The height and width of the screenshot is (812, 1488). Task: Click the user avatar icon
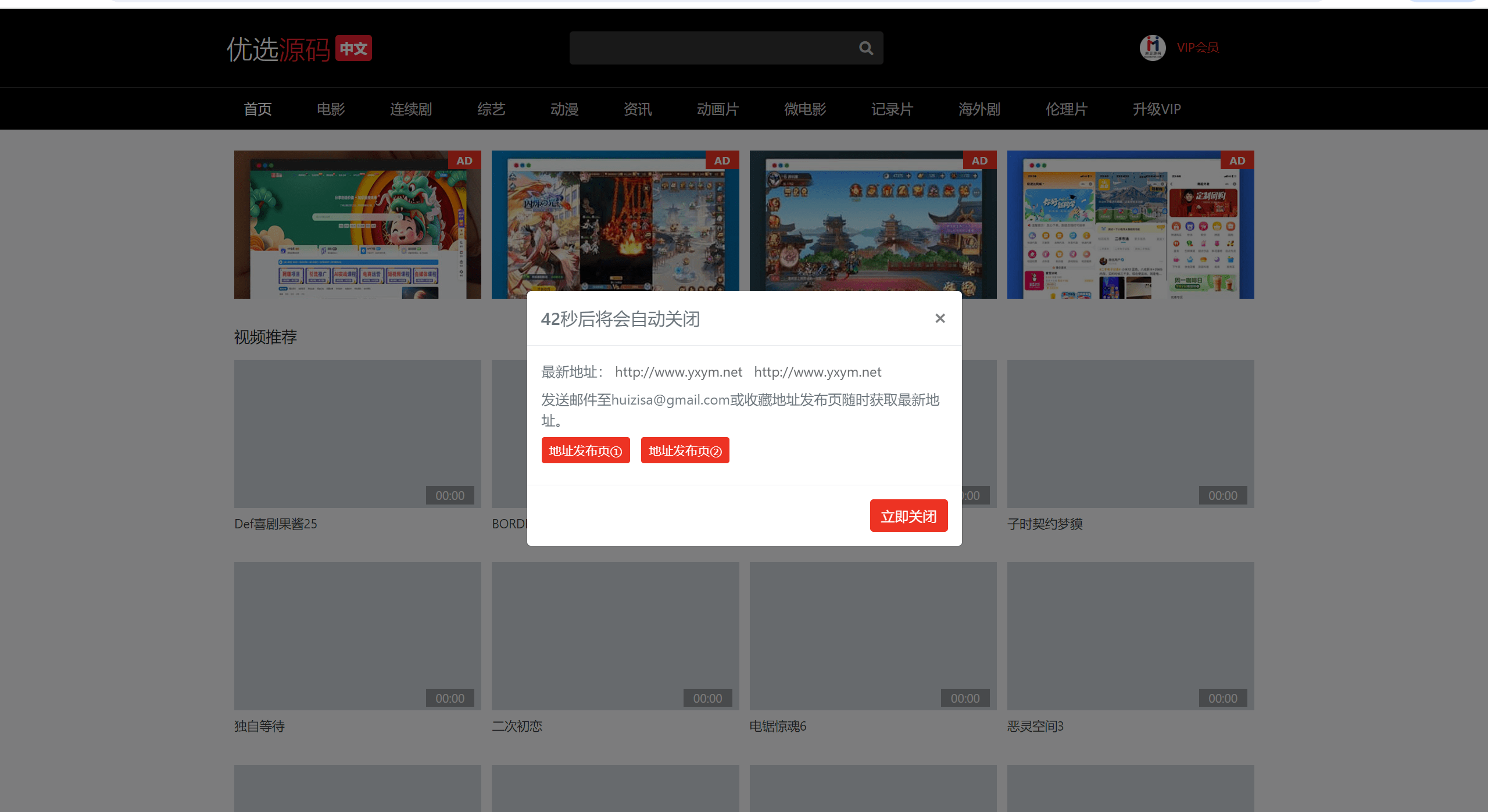[1153, 48]
